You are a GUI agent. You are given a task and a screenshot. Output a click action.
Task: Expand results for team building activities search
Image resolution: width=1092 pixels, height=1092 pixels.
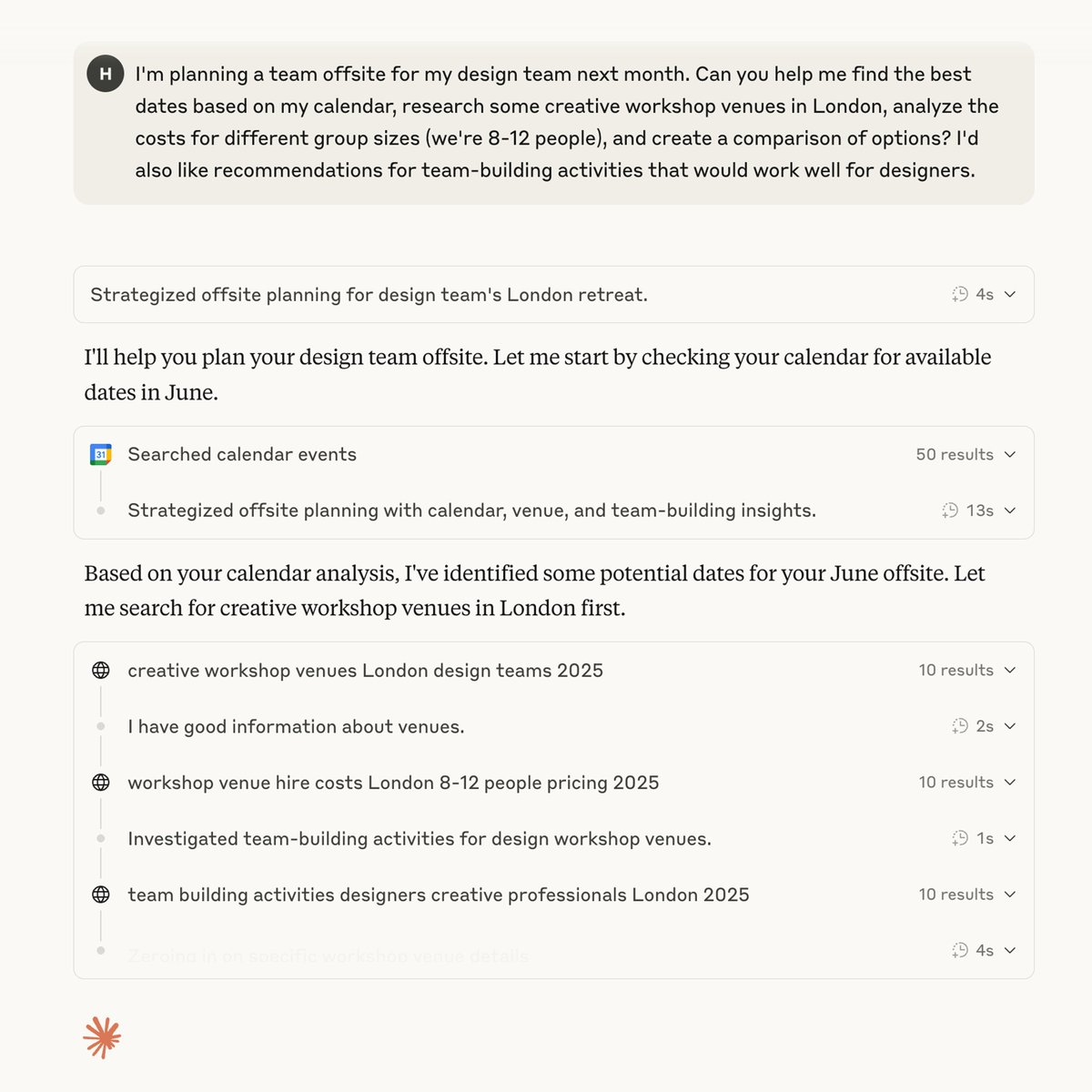(1009, 895)
